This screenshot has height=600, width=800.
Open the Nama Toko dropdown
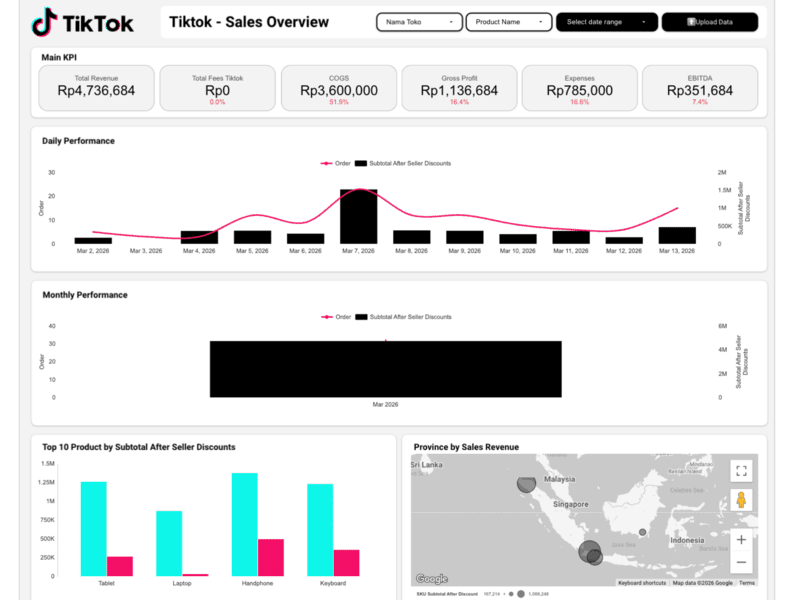click(419, 22)
